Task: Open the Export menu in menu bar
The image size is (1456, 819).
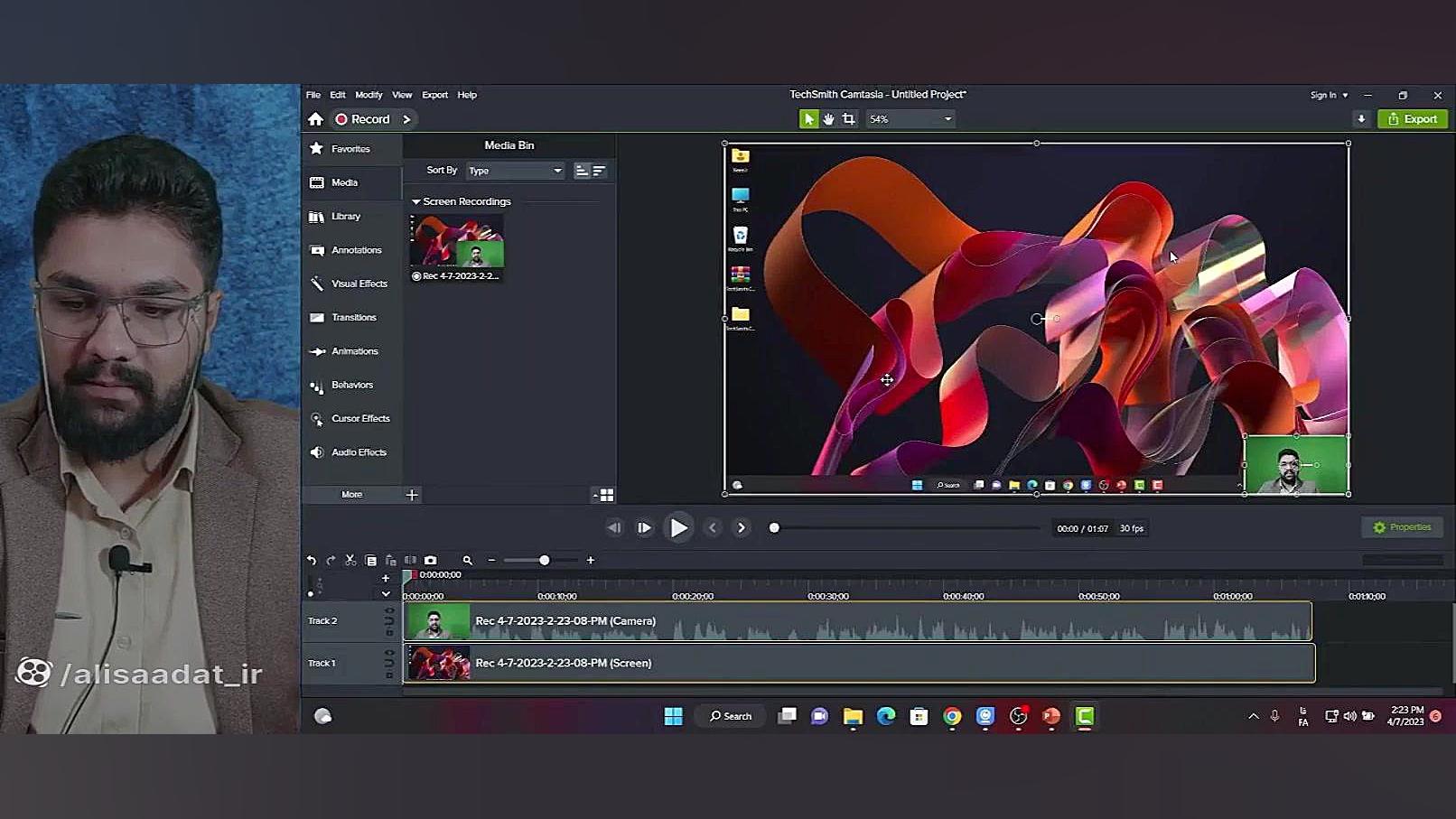Action: tap(434, 95)
